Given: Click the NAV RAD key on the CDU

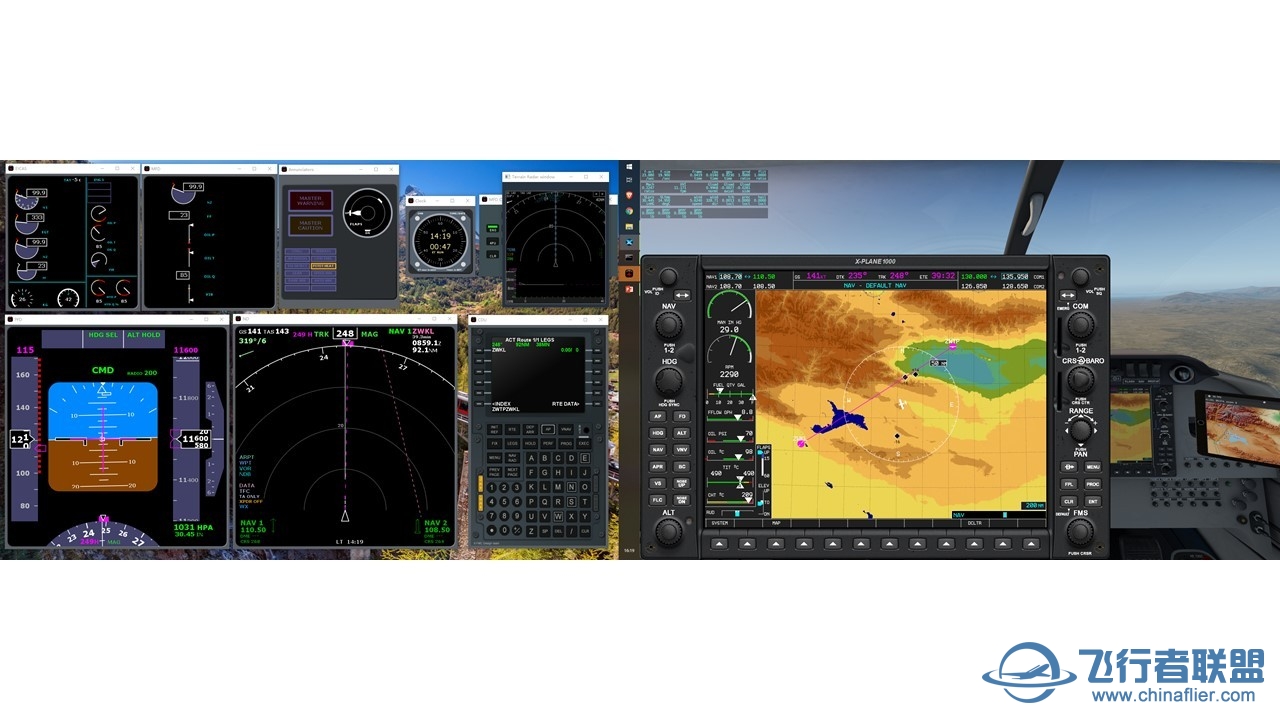Looking at the screenshot, I should point(512,458).
